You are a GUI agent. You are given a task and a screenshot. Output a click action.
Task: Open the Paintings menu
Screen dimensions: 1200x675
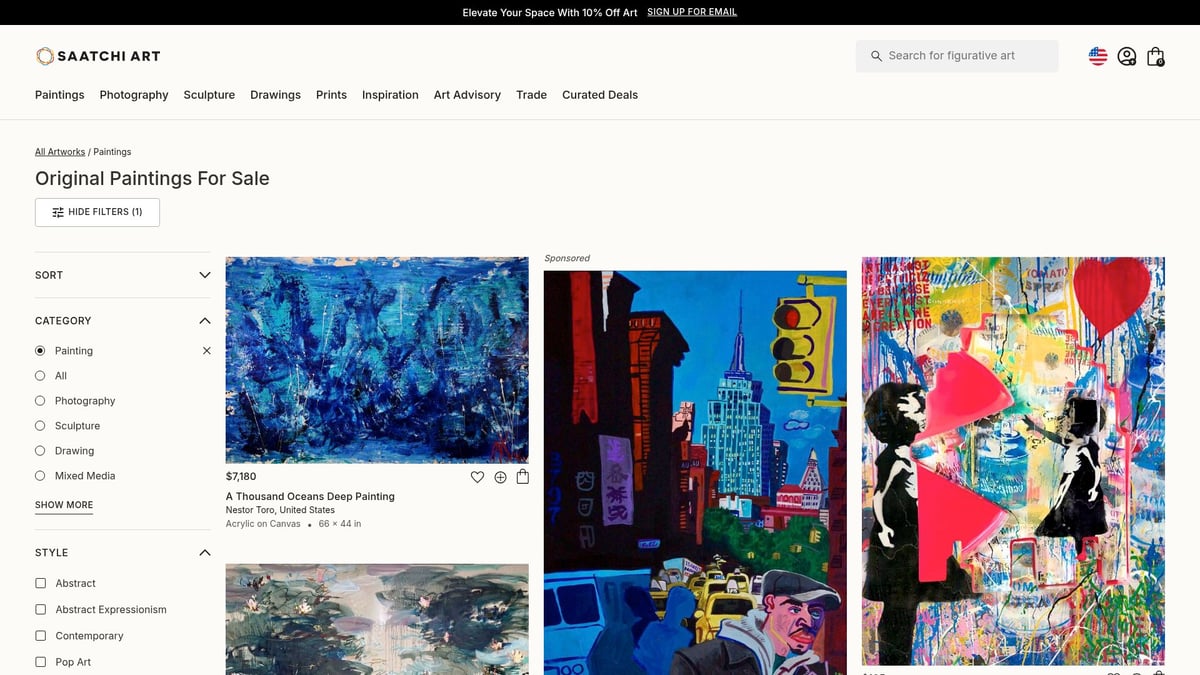tap(60, 95)
